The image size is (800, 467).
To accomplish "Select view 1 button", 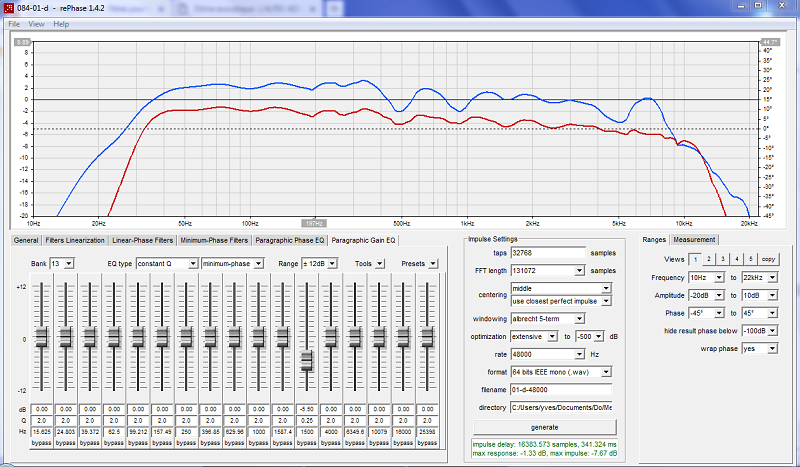I will pyautogui.click(x=695, y=259).
